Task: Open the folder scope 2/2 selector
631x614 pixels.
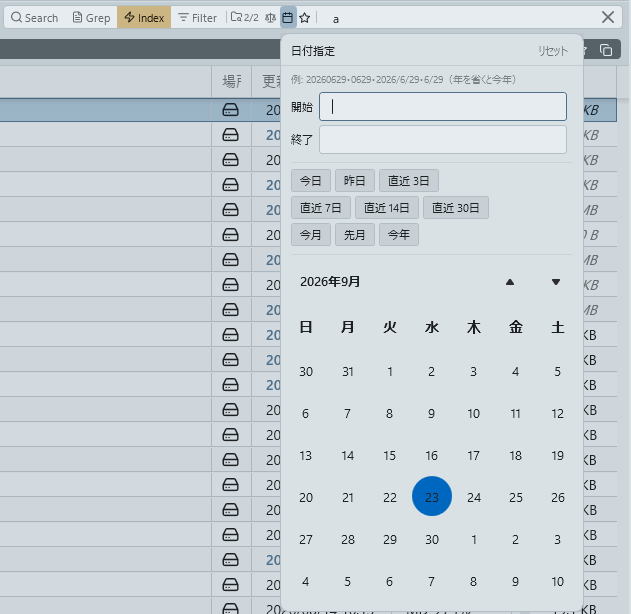Action: [x=245, y=18]
